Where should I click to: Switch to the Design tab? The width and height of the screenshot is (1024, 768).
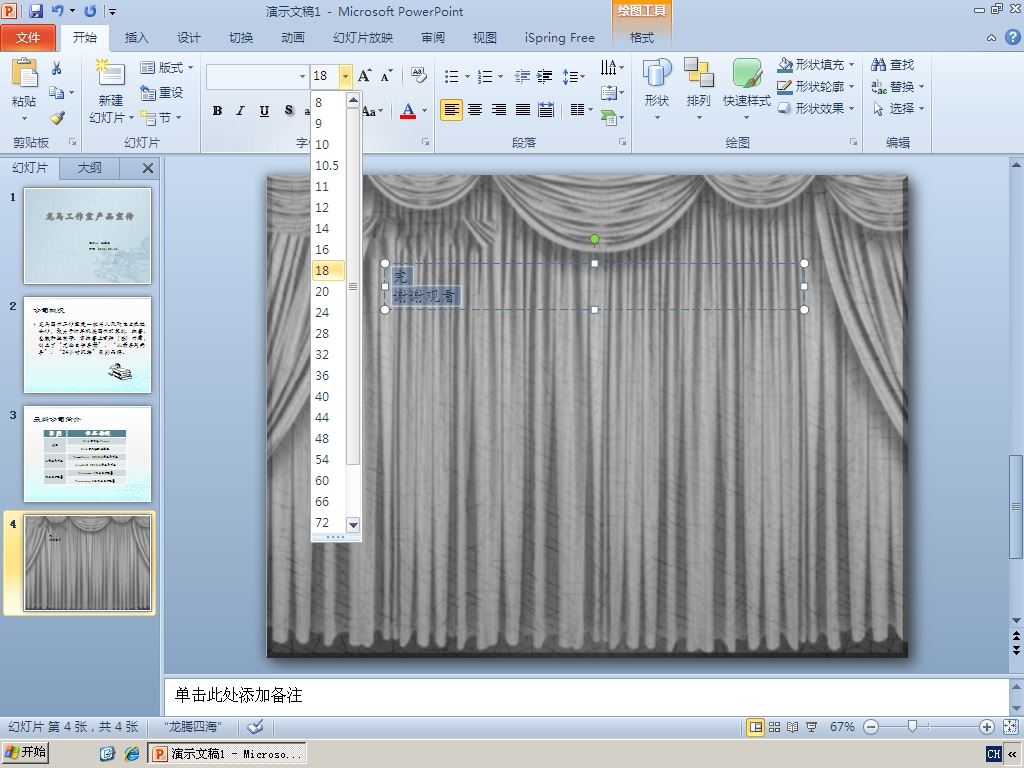(x=189, y=38)
